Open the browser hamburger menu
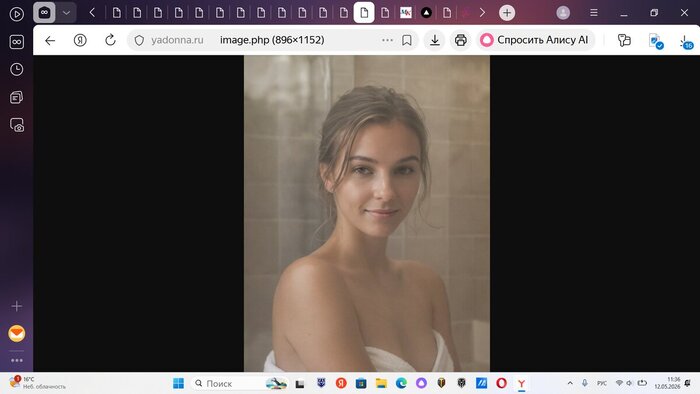This screenshot has height=394, width=700. (594, 13)
